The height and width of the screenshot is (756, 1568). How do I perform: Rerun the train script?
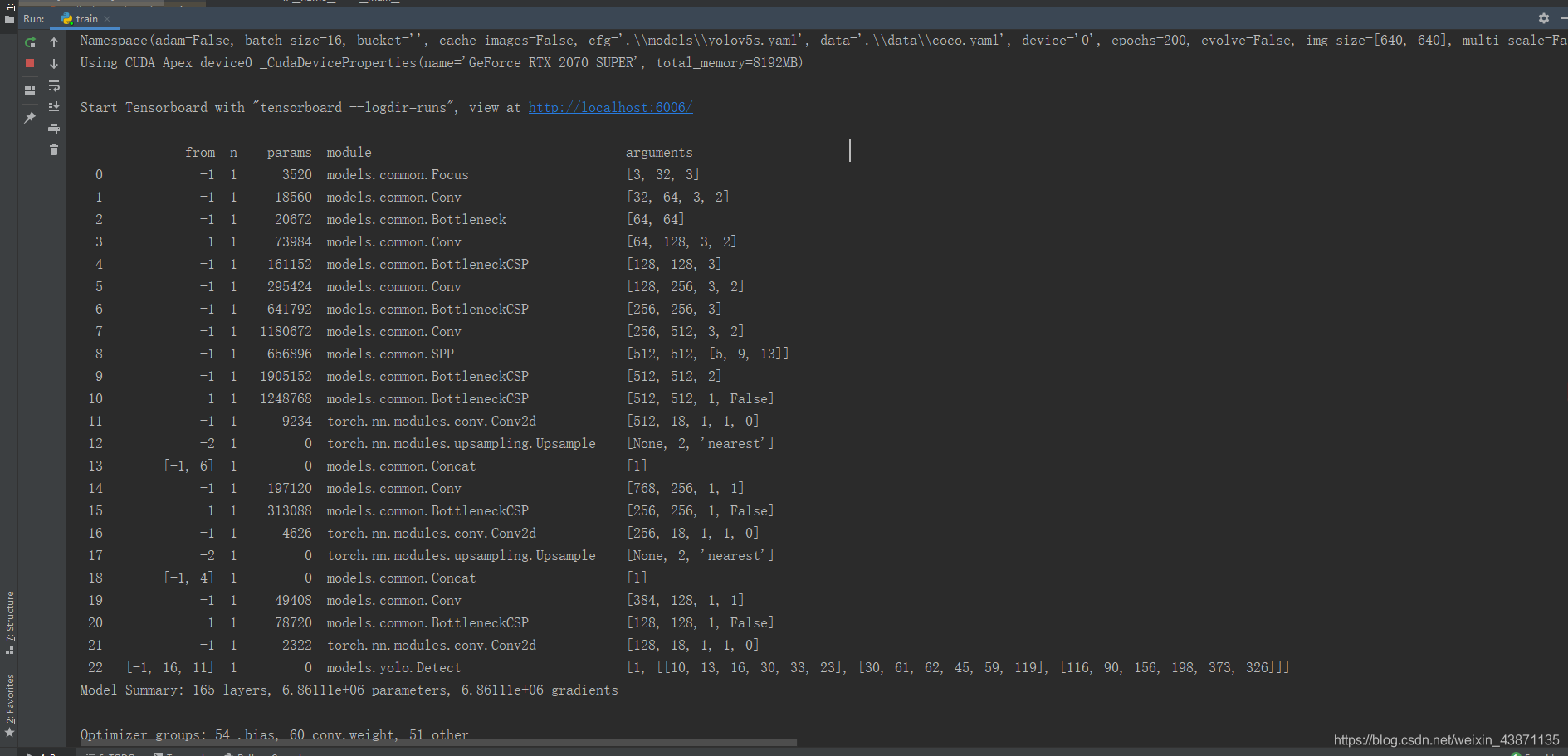coord(30,41)
